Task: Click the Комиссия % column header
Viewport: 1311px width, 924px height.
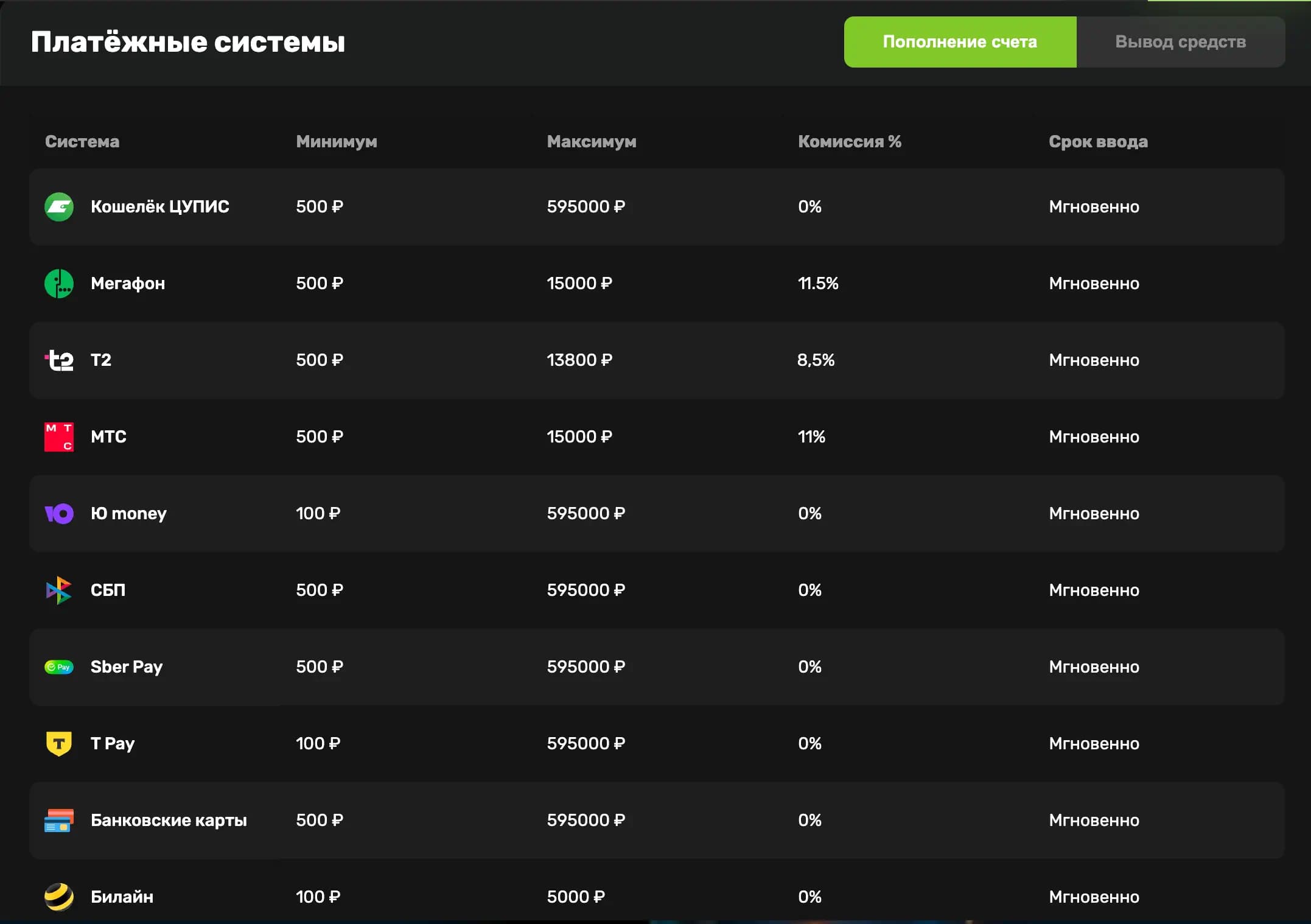Action: pyautogui.click(x=850, y=142)
